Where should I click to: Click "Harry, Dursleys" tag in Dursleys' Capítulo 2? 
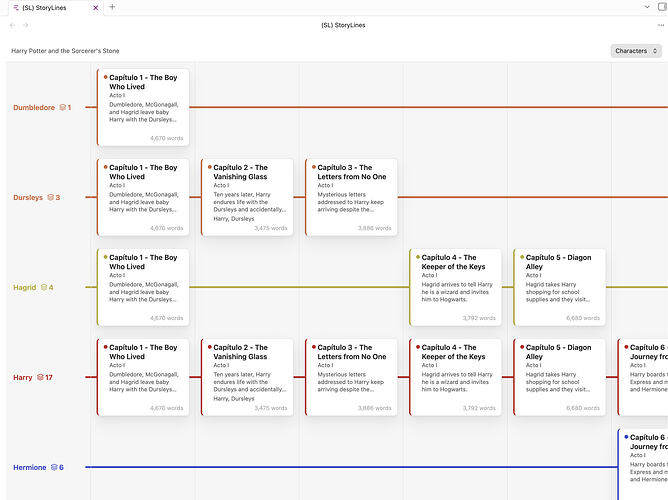234,218
